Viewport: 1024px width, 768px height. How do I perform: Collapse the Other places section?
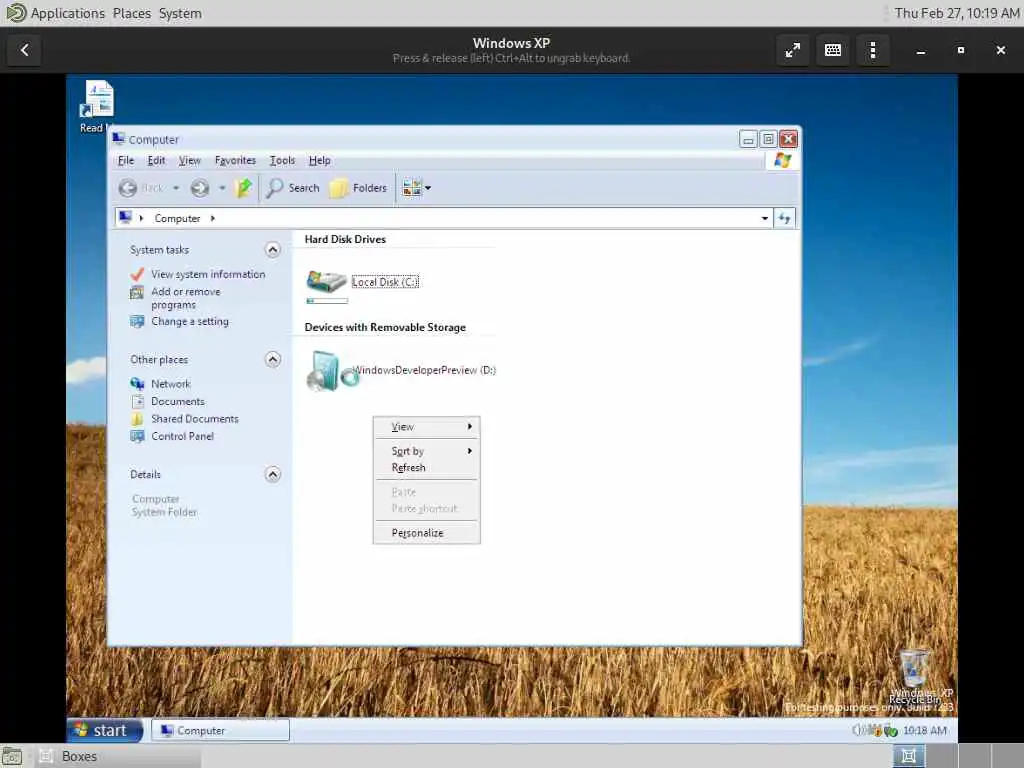point(272,359)
